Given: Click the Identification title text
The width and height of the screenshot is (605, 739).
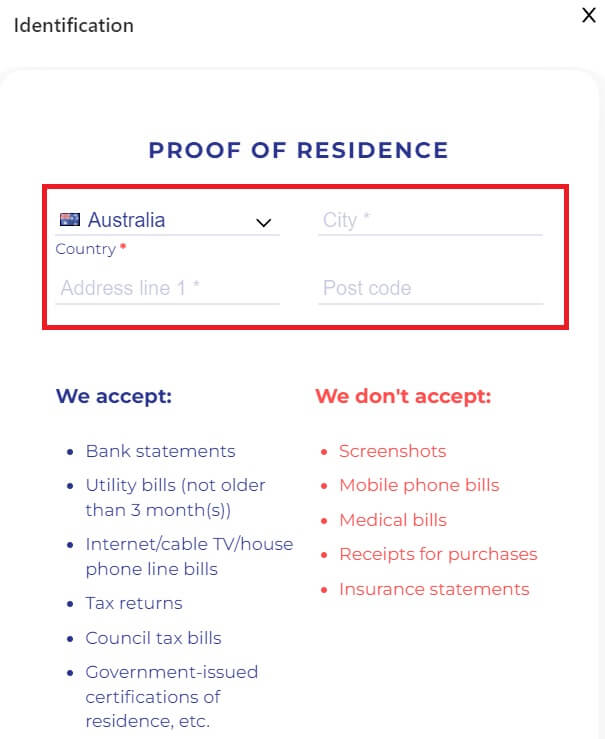Looking at the screenshot, I should pos(73,25).
